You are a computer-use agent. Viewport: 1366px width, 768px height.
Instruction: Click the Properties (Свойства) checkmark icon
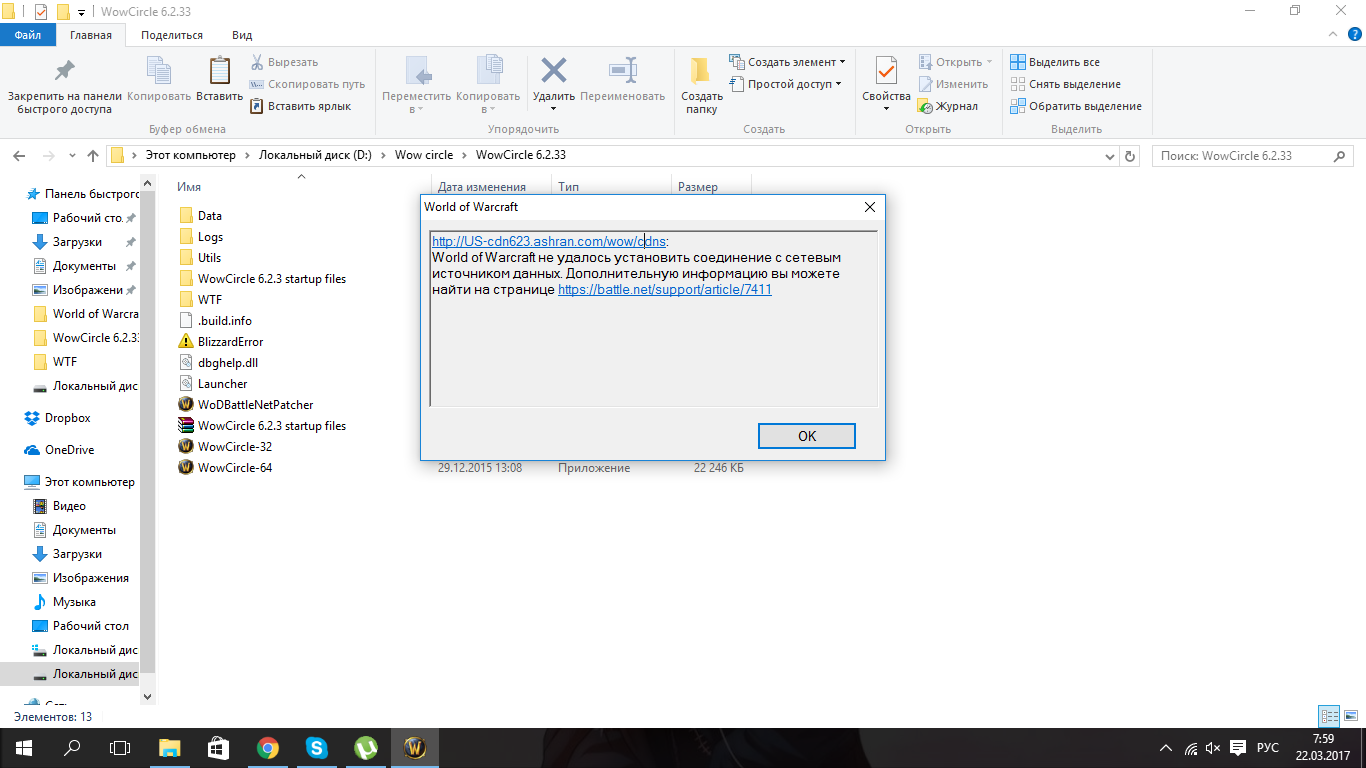point(886,71)
